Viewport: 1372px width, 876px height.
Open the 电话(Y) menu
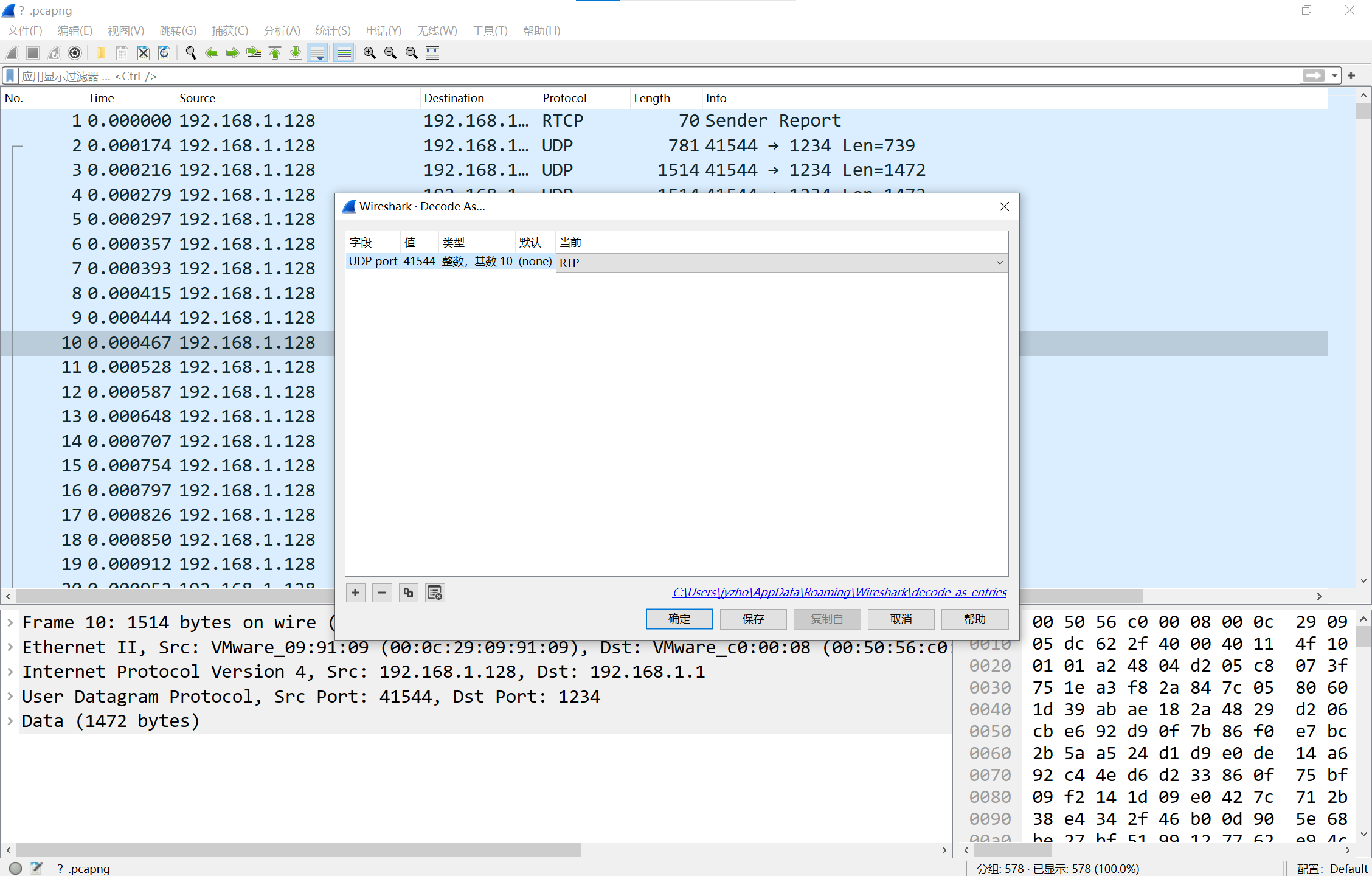[x=384, y=30]
